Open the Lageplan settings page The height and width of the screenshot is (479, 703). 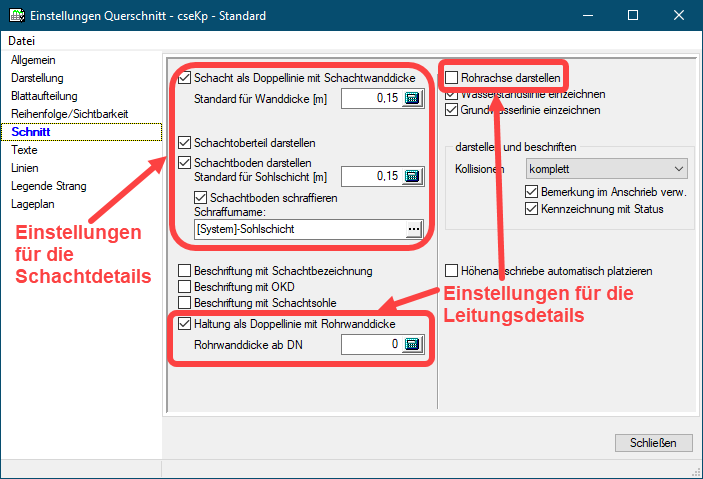(34, 204)
